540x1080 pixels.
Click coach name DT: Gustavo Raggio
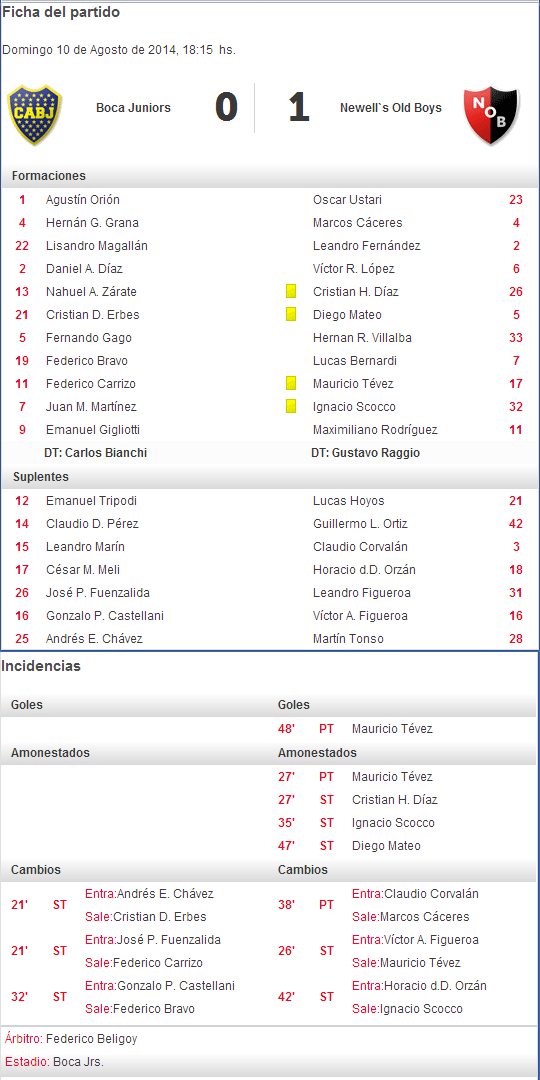pos(366,453)
